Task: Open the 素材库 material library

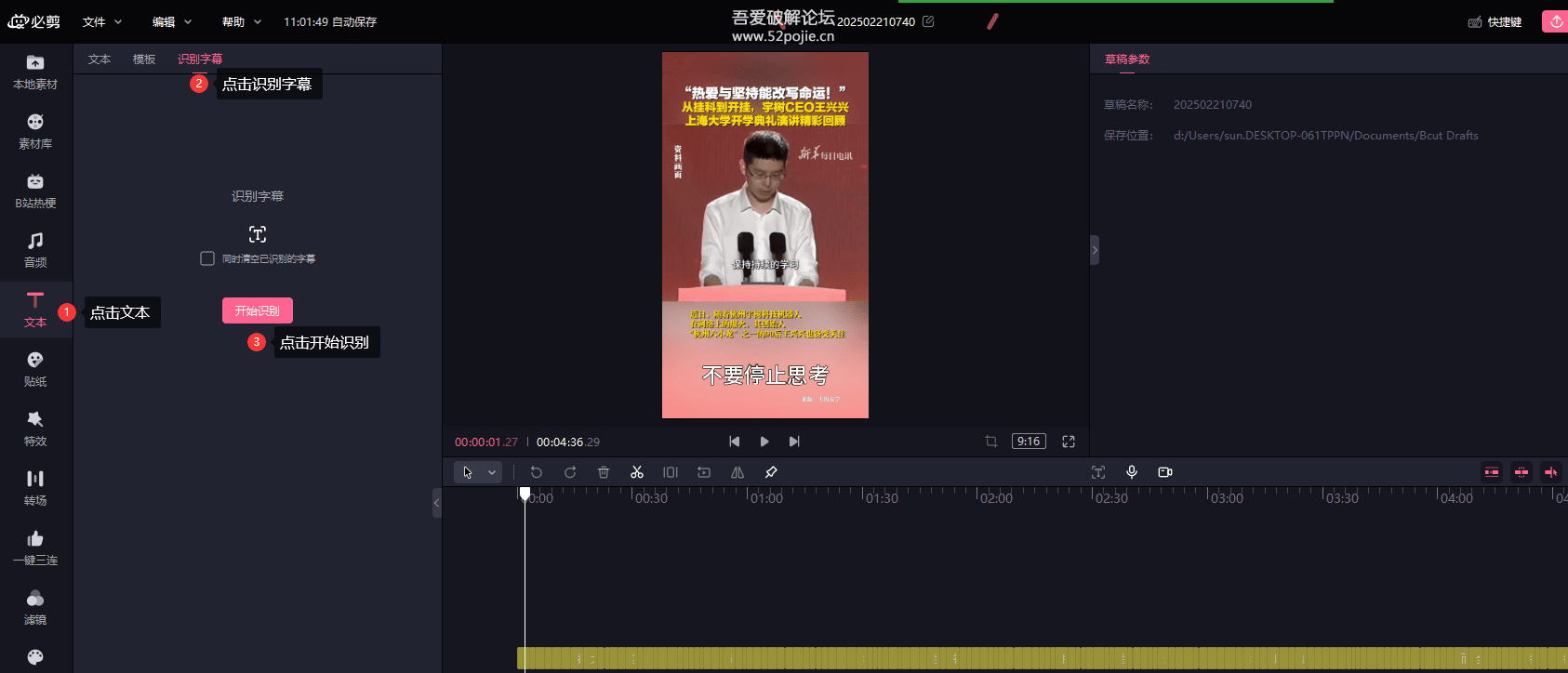Action: pyautogui.click(x=35, y=132)
